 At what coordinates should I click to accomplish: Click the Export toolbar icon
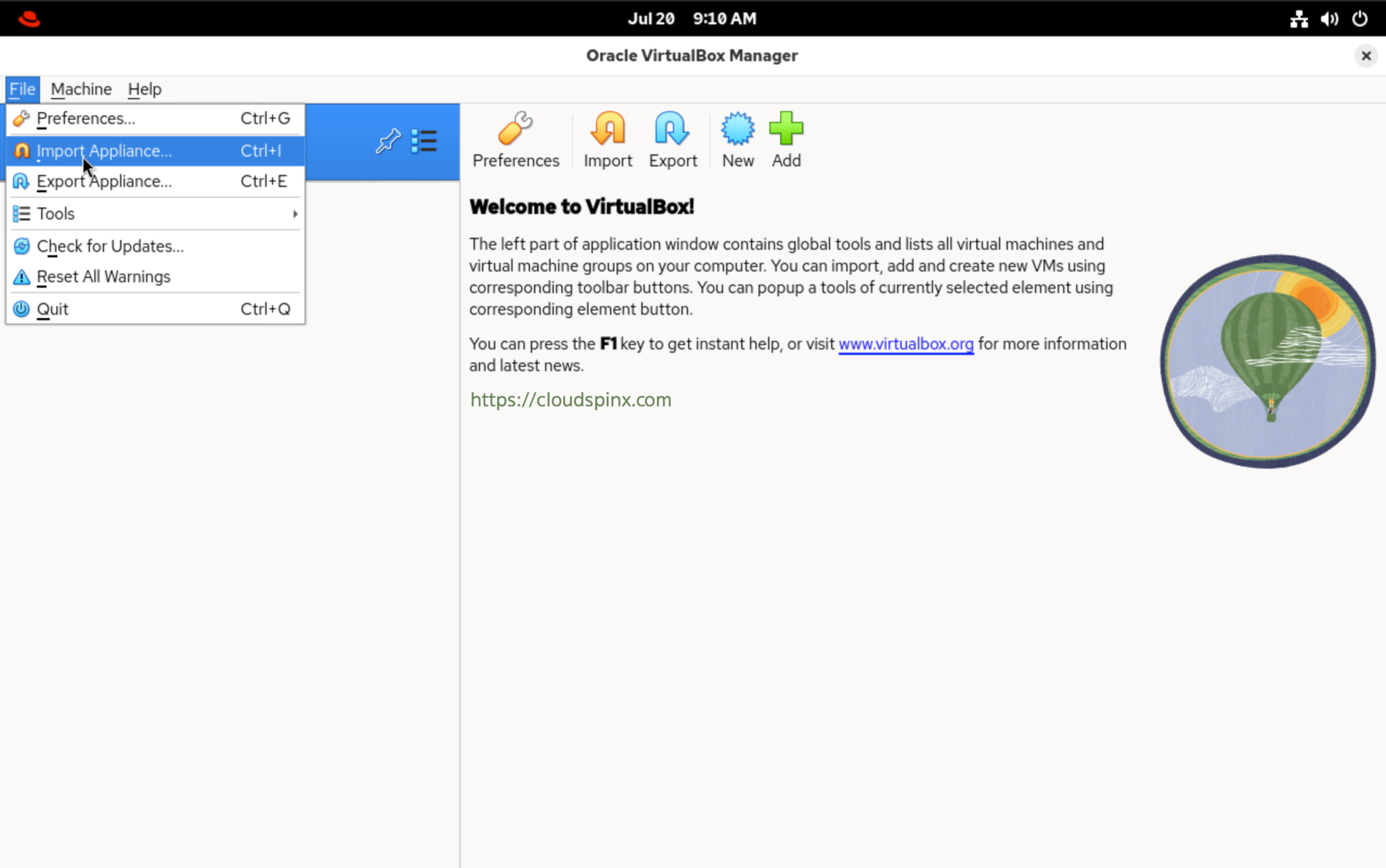(672, 139)
